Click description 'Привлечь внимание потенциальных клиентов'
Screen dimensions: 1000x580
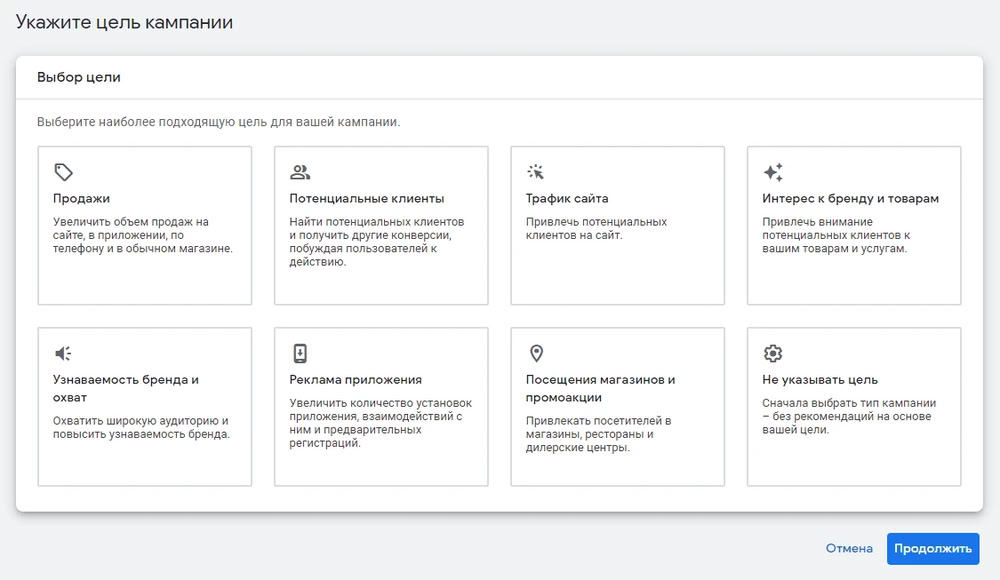pos(836,235)
